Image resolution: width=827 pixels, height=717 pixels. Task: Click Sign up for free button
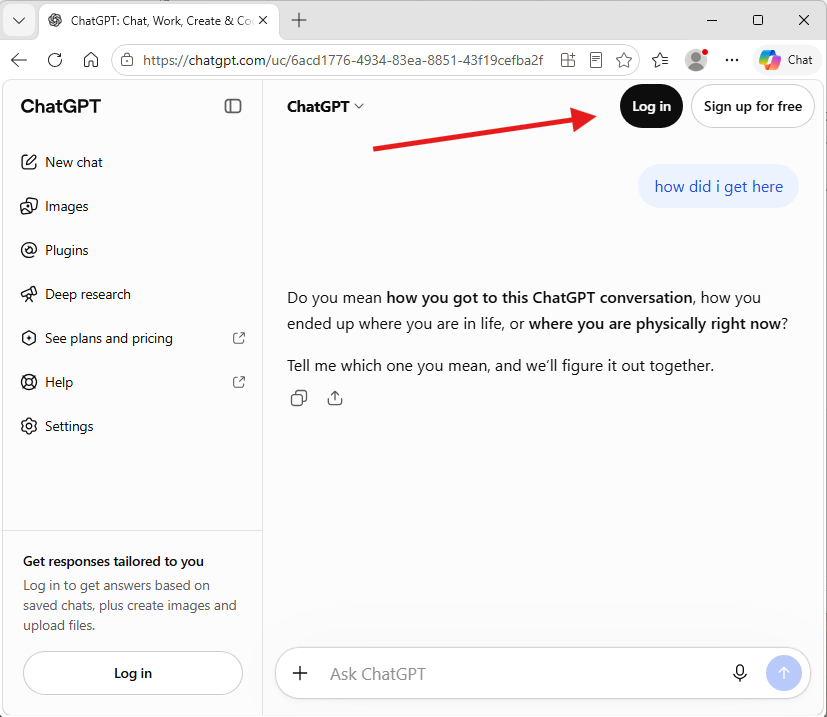[753, 106]
